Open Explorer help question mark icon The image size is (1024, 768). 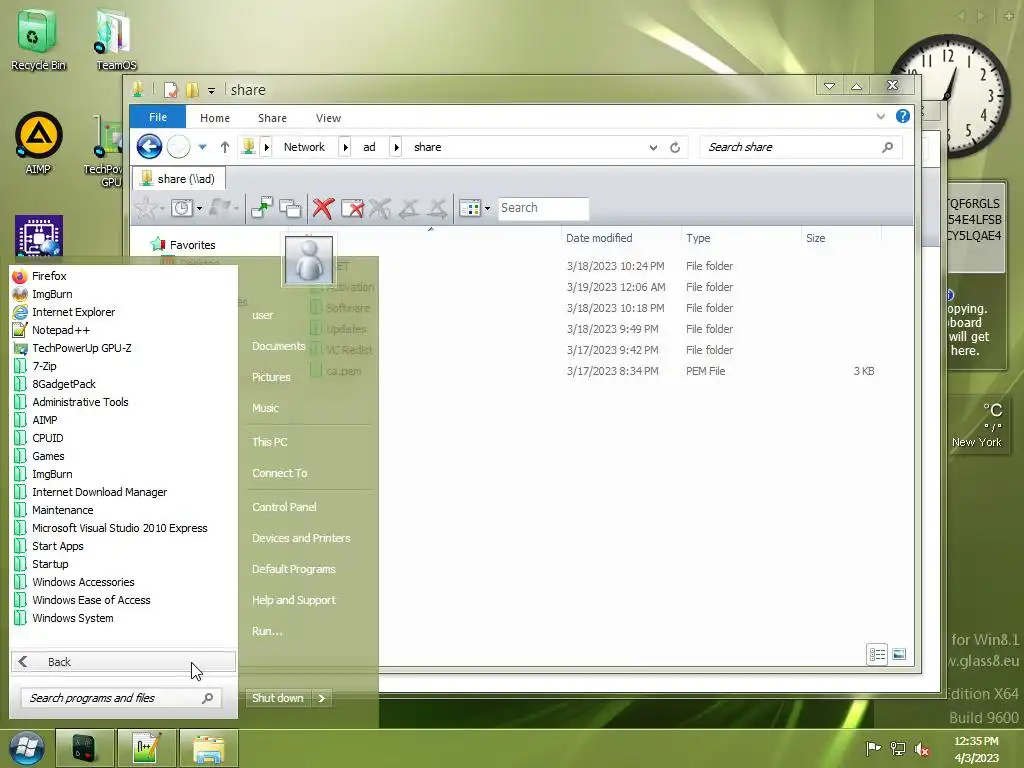tap(903, 116)
